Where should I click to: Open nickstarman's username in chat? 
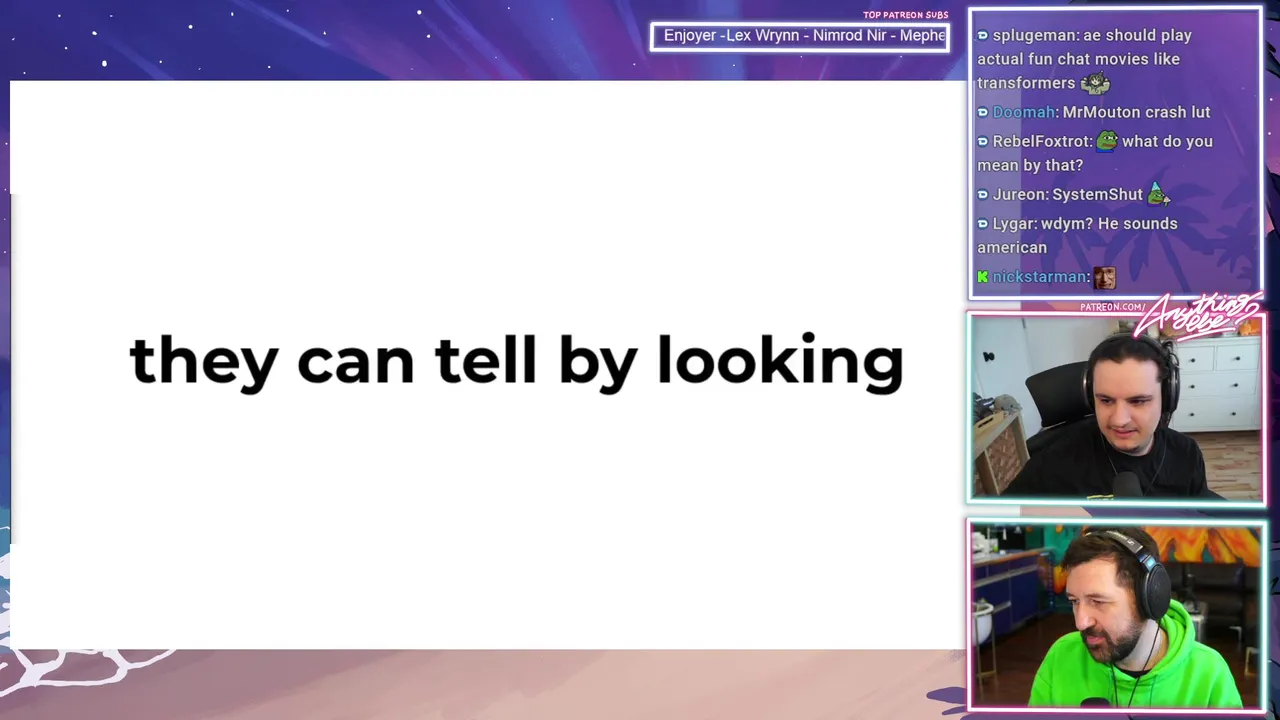(x=1040, y=277)
